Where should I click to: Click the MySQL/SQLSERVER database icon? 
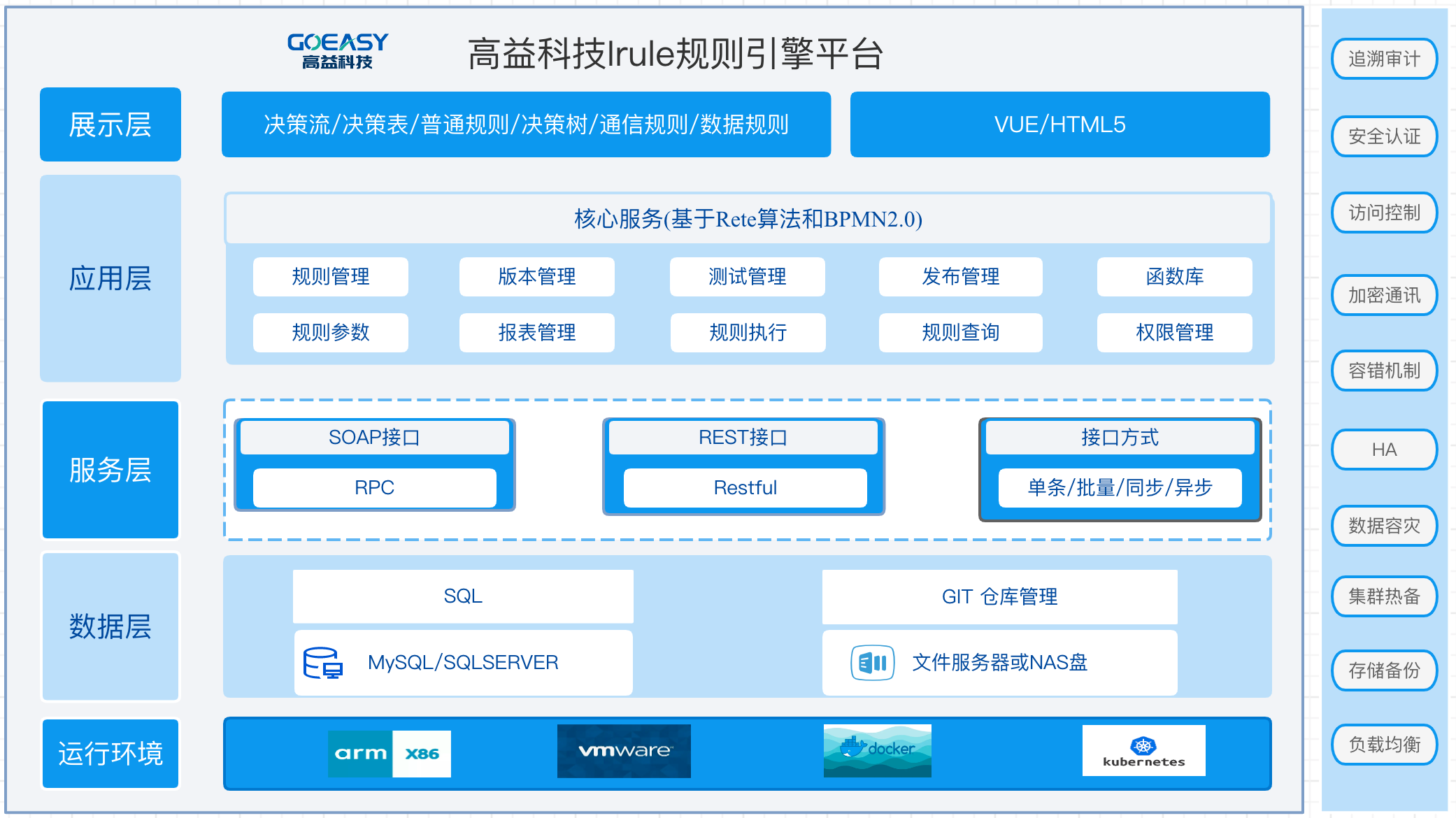322,662
